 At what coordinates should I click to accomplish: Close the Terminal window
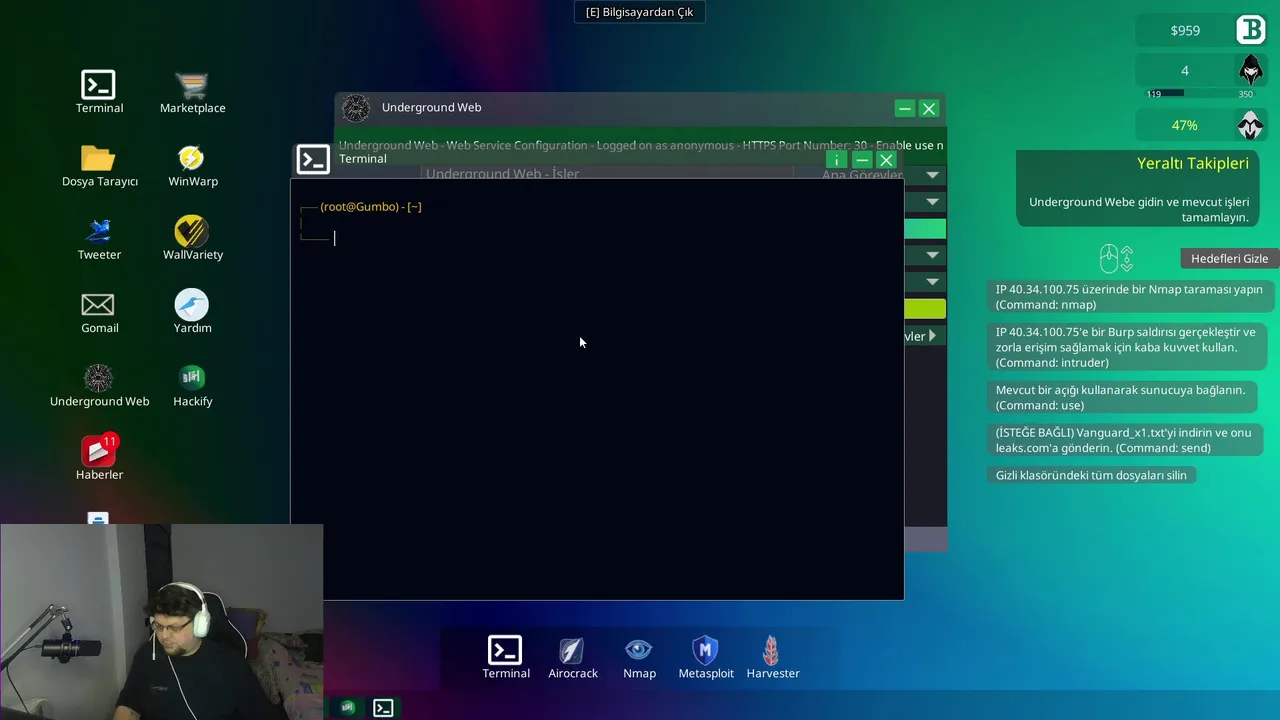886,160
